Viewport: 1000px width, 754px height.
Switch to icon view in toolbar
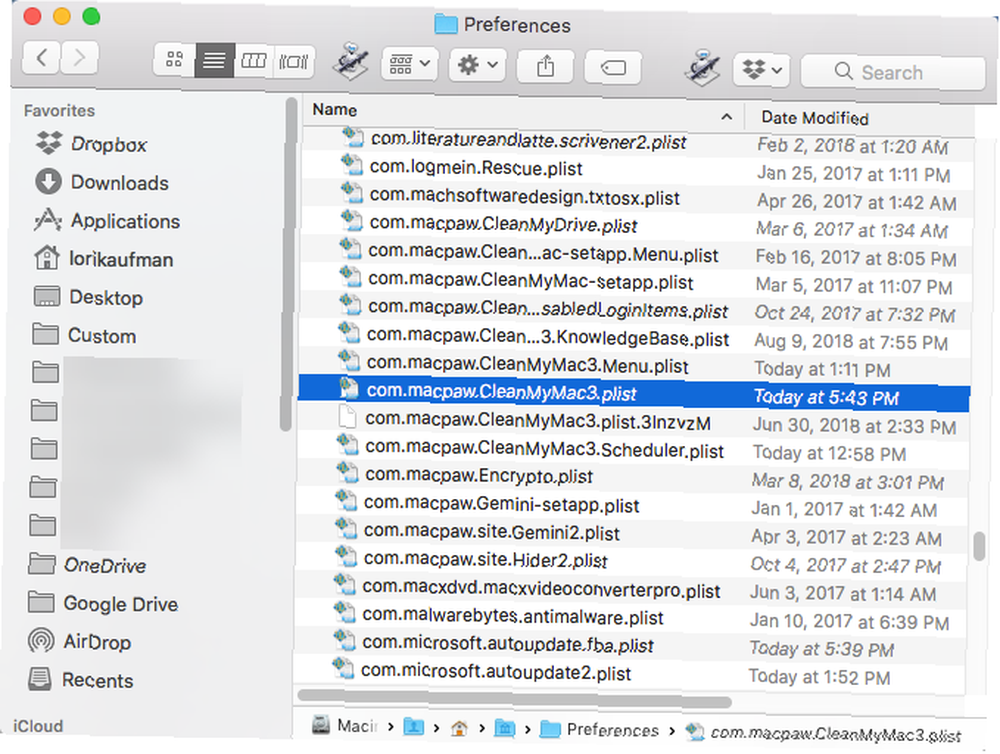174,61
